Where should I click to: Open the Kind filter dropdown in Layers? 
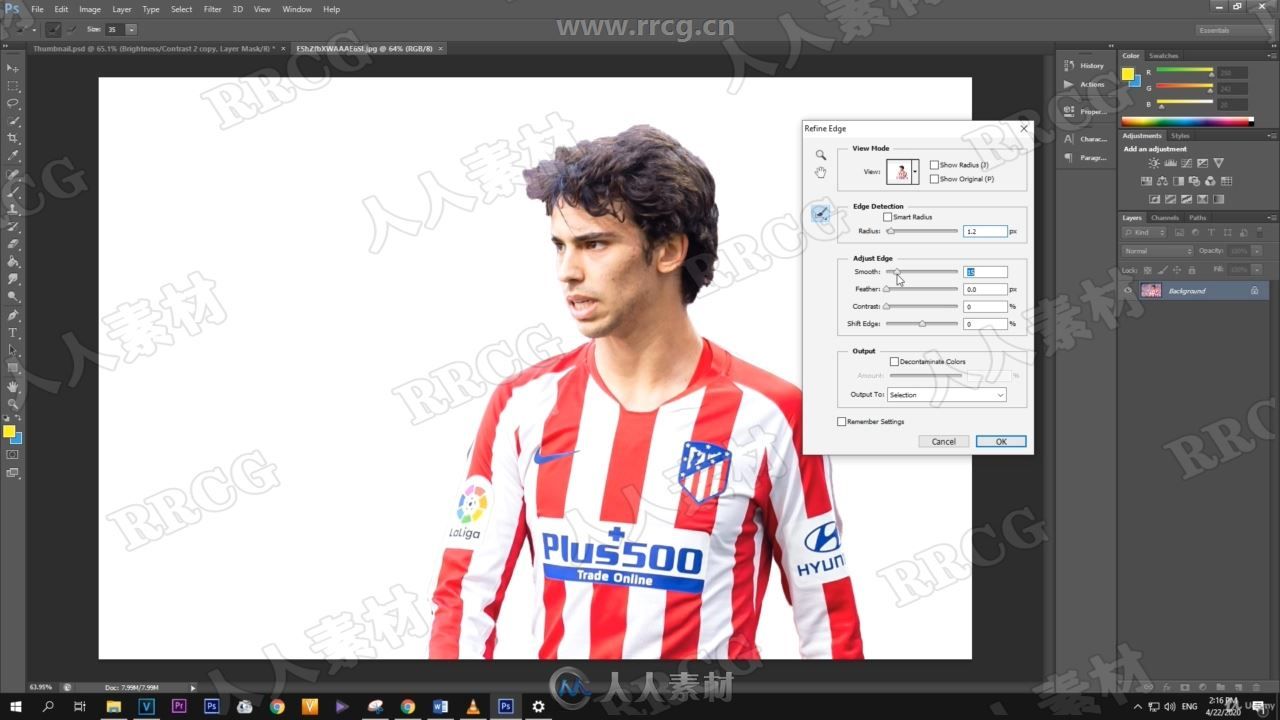click(x=1144, y=232)
